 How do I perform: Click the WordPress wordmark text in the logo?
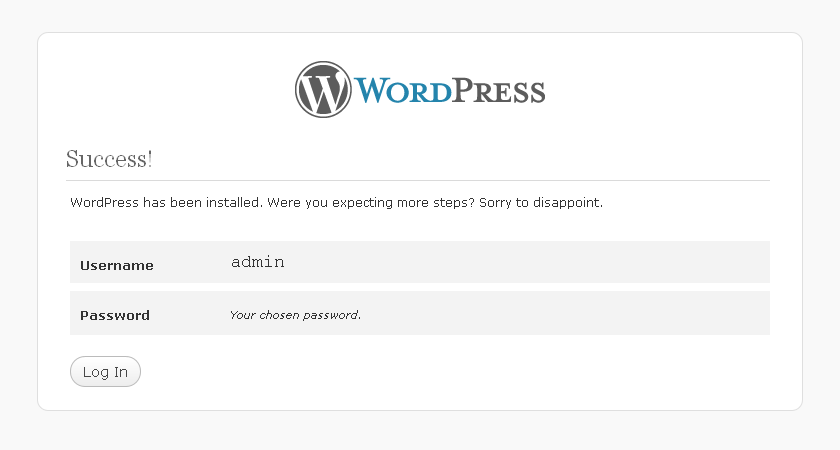(x=449, y=90)
